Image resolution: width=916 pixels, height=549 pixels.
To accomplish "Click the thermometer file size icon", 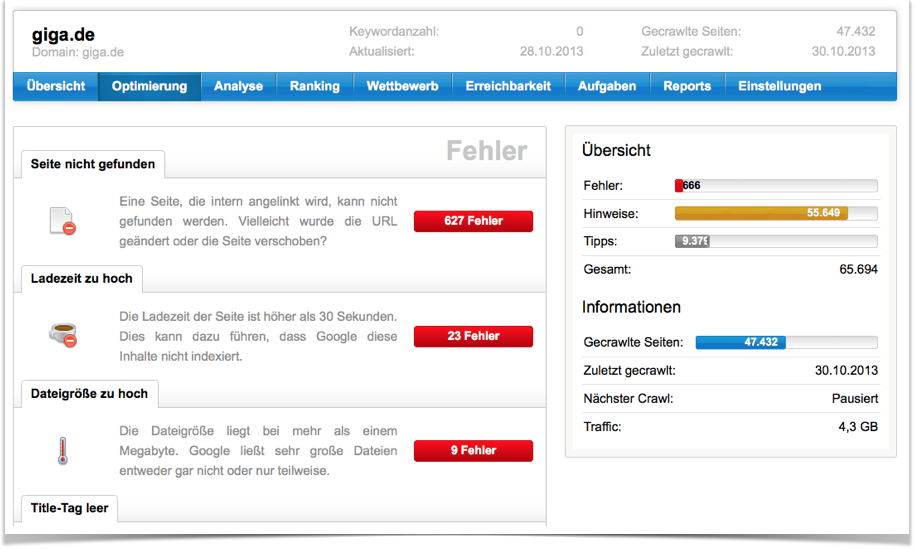I will [62, 451].
